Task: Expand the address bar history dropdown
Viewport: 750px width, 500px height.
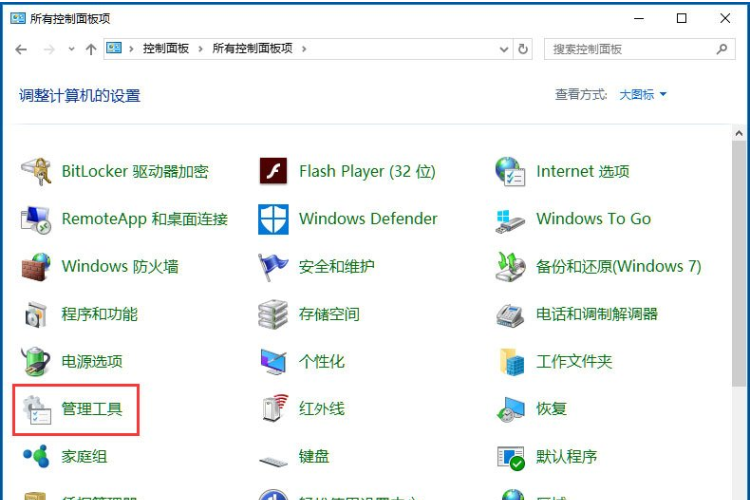Action: 504,49
